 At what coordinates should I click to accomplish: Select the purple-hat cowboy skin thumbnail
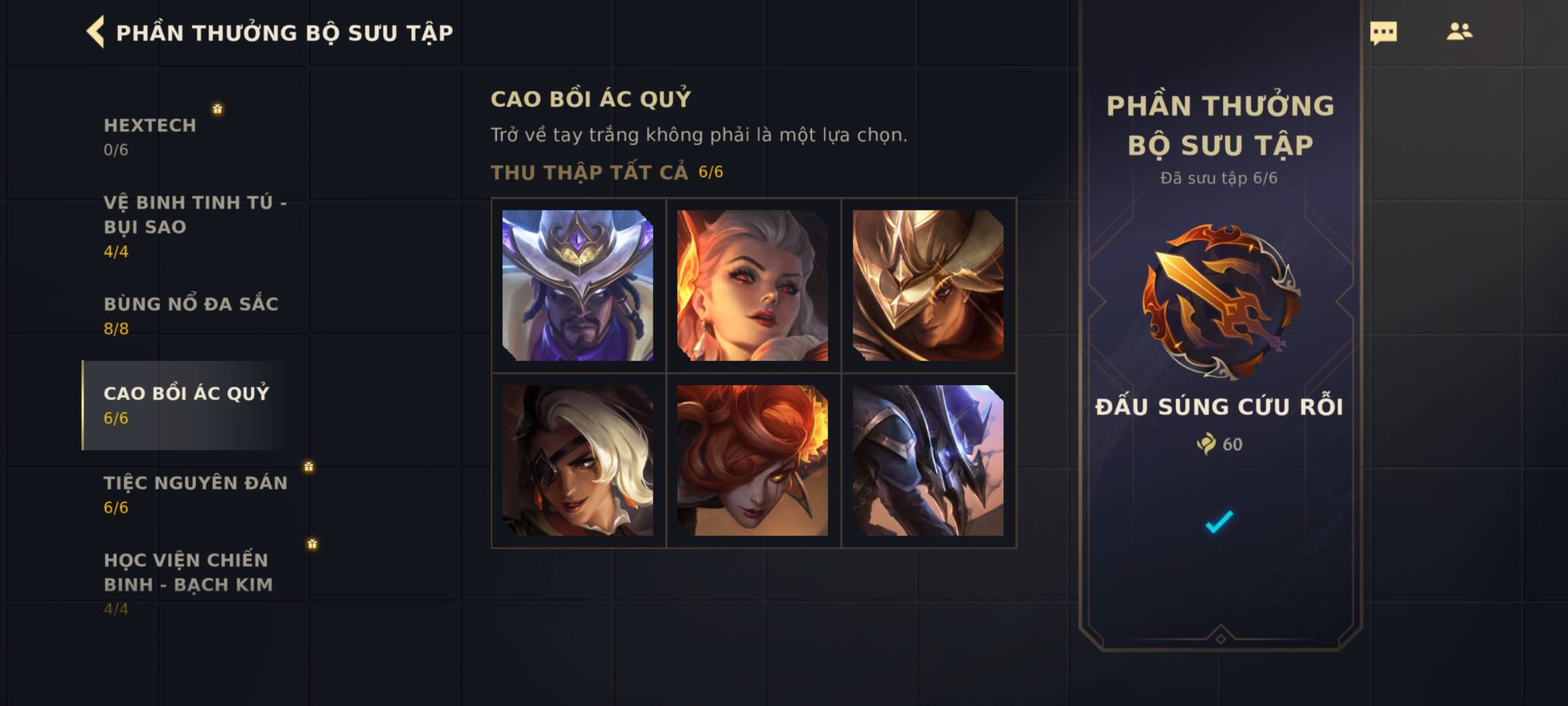[578, 285]
